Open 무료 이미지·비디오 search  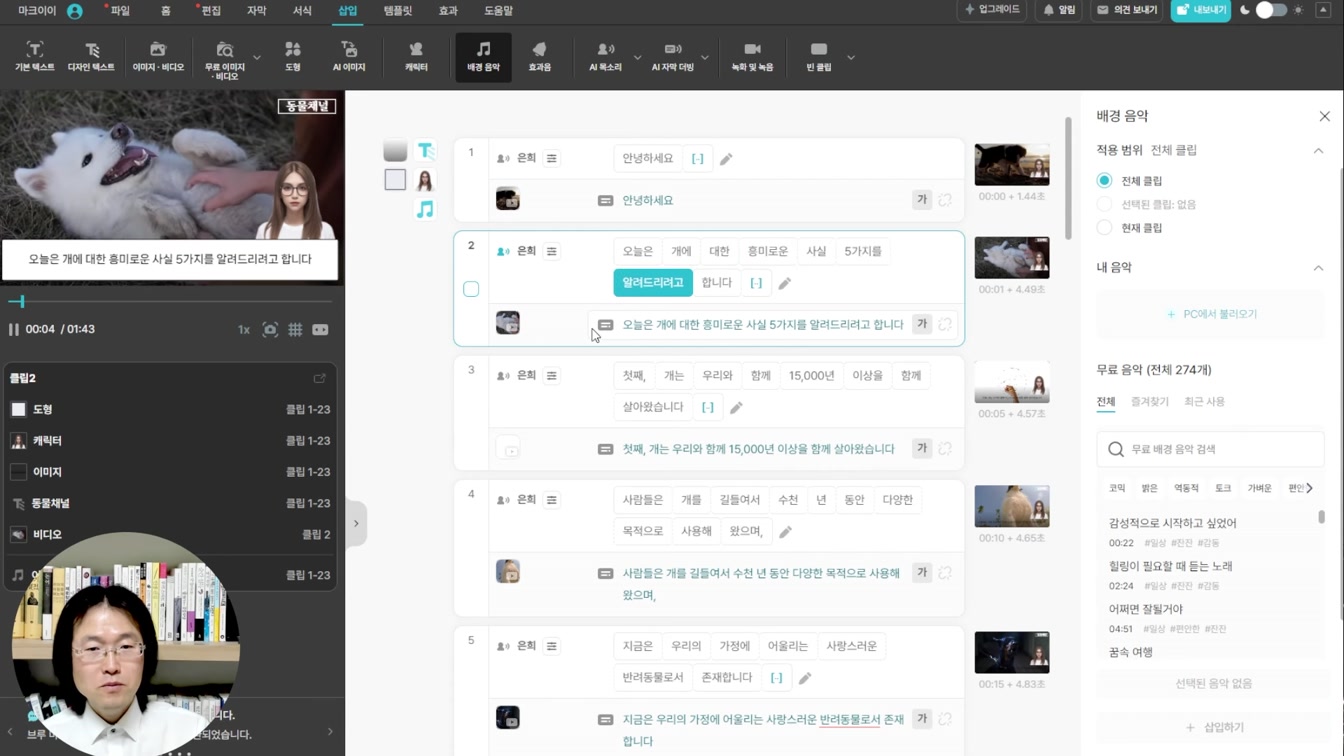click(225, 60)
